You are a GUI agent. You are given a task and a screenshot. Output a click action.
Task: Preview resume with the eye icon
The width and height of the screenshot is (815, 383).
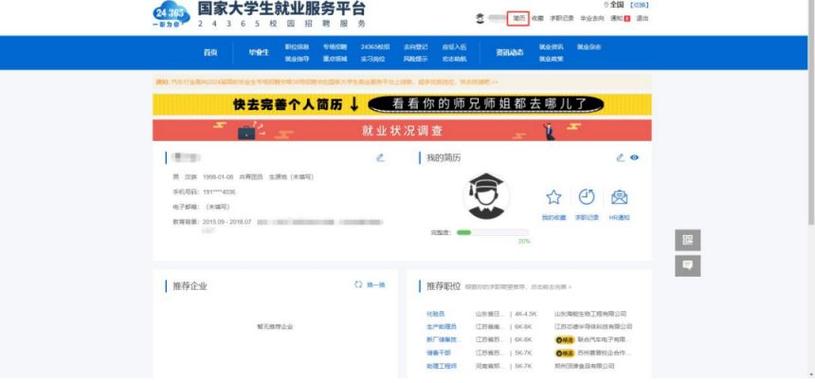(x=634, y=157)
